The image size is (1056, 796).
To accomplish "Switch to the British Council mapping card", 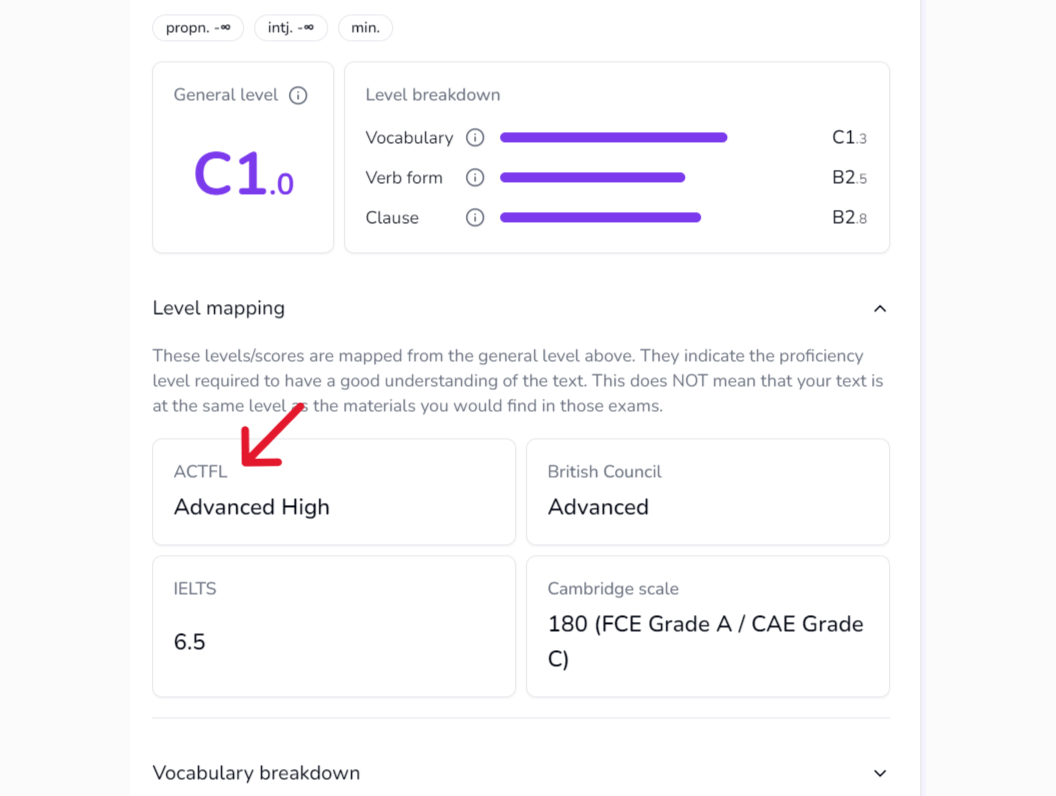I will 707,491.
